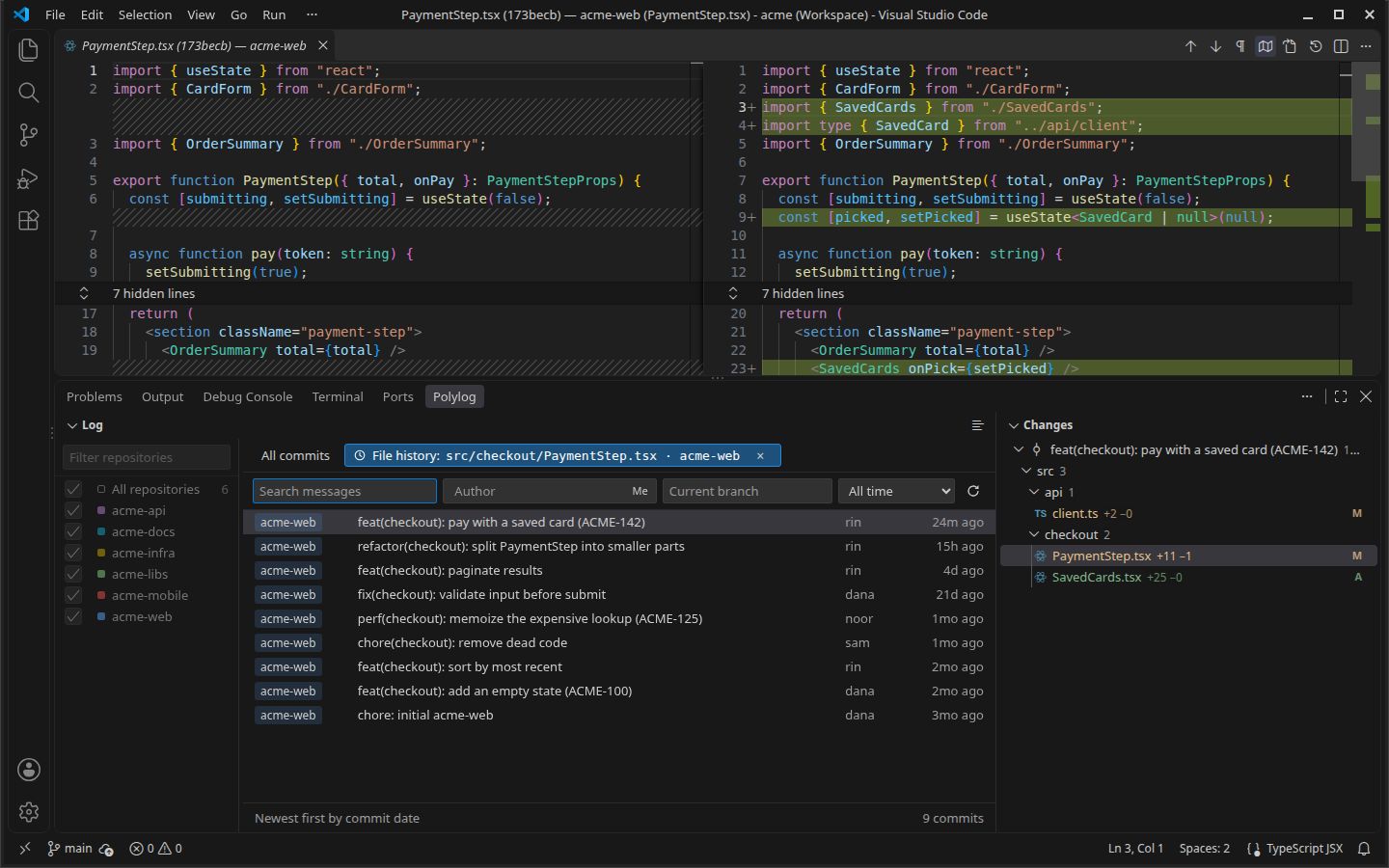This screenshot has height=868, width=1389.
Task: Click the refresh icon beside All time
Action: [x=973, y=491]
